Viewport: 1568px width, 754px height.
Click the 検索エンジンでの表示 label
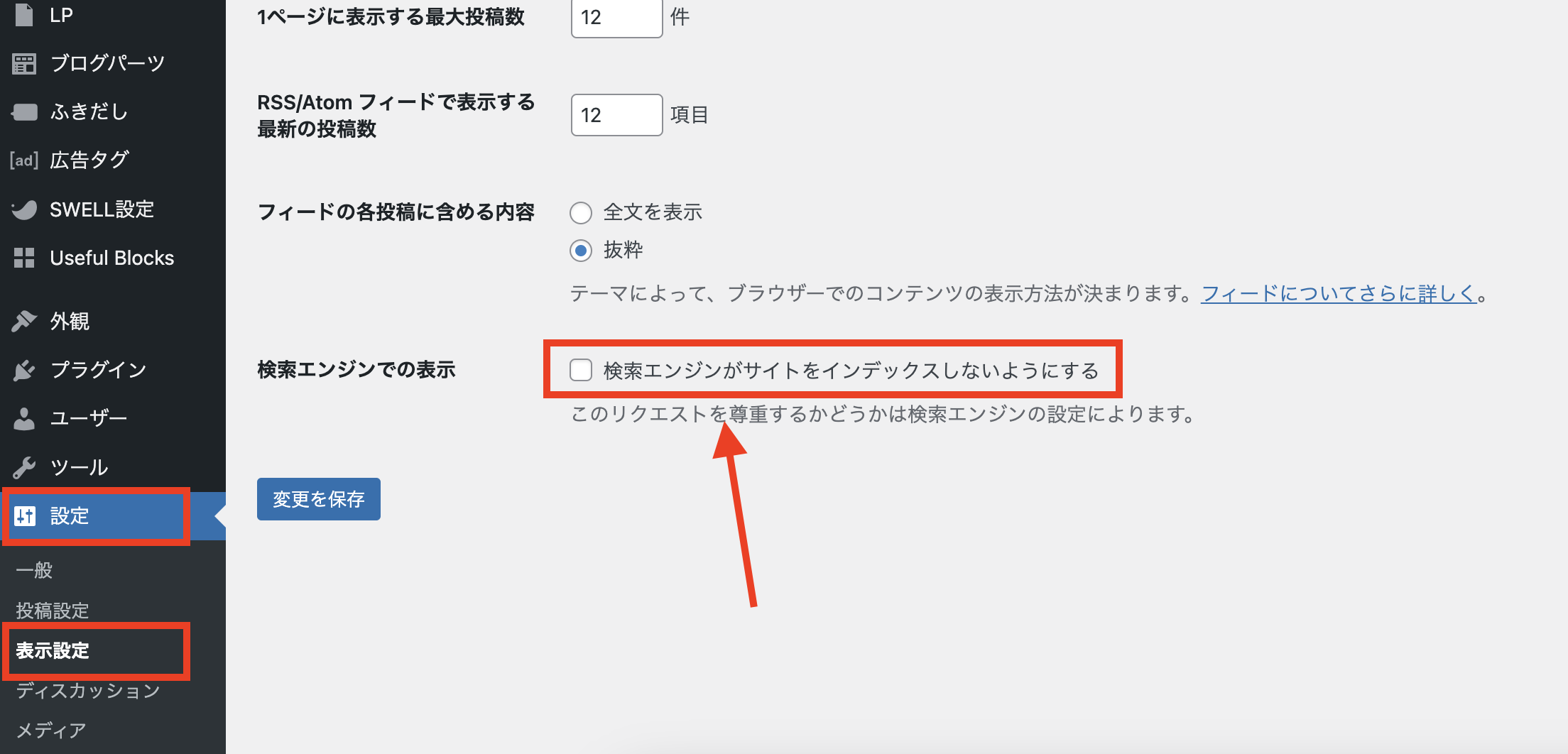356,370
